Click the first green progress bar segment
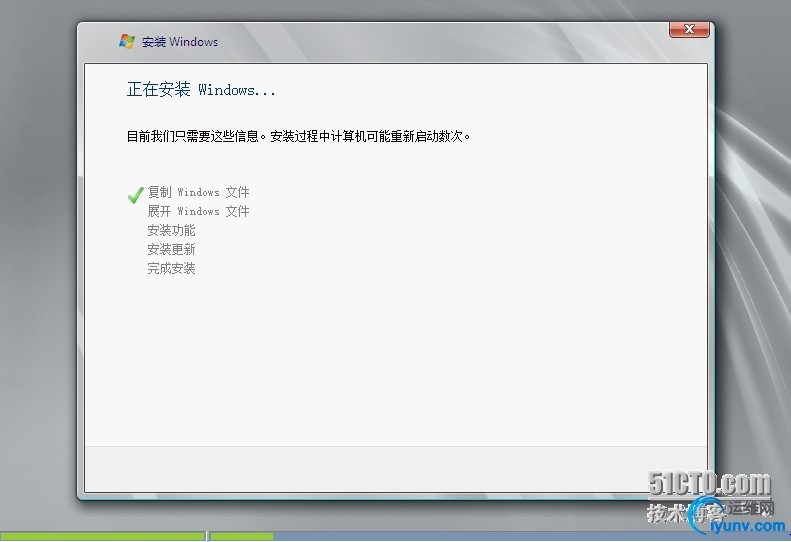The width and height of the screenshot is (791, 542). click(102, 536)
